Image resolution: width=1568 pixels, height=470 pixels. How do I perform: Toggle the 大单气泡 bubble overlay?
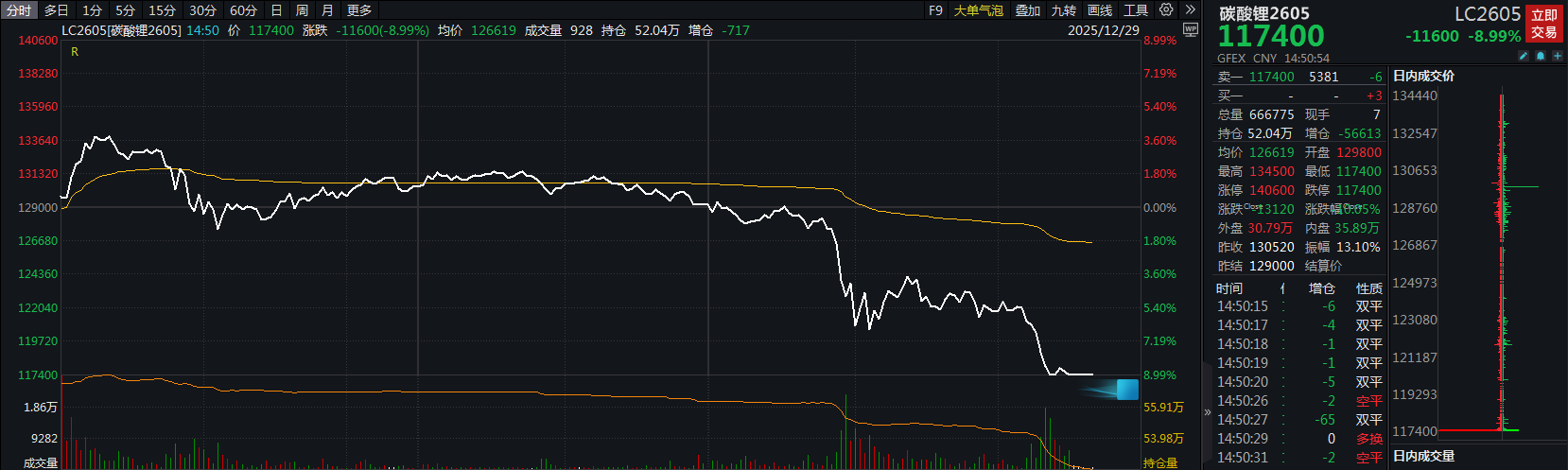(978, 10)
